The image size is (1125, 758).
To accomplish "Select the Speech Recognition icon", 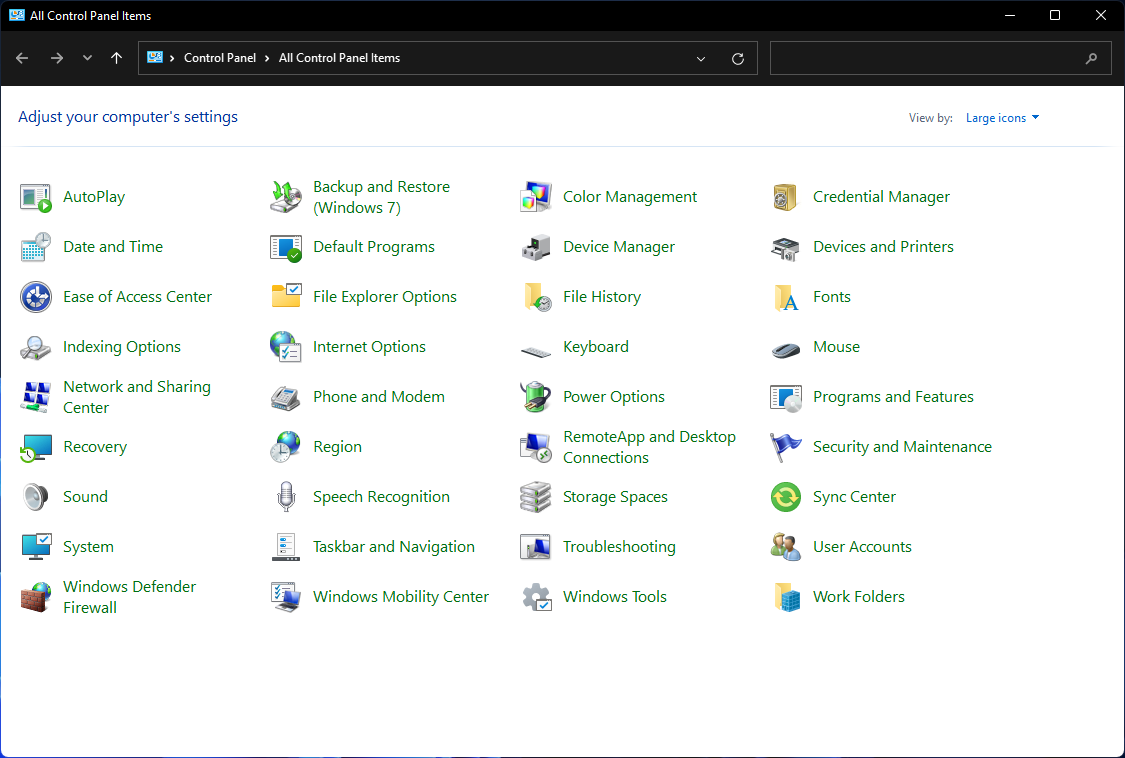I will tap(381, 496).
